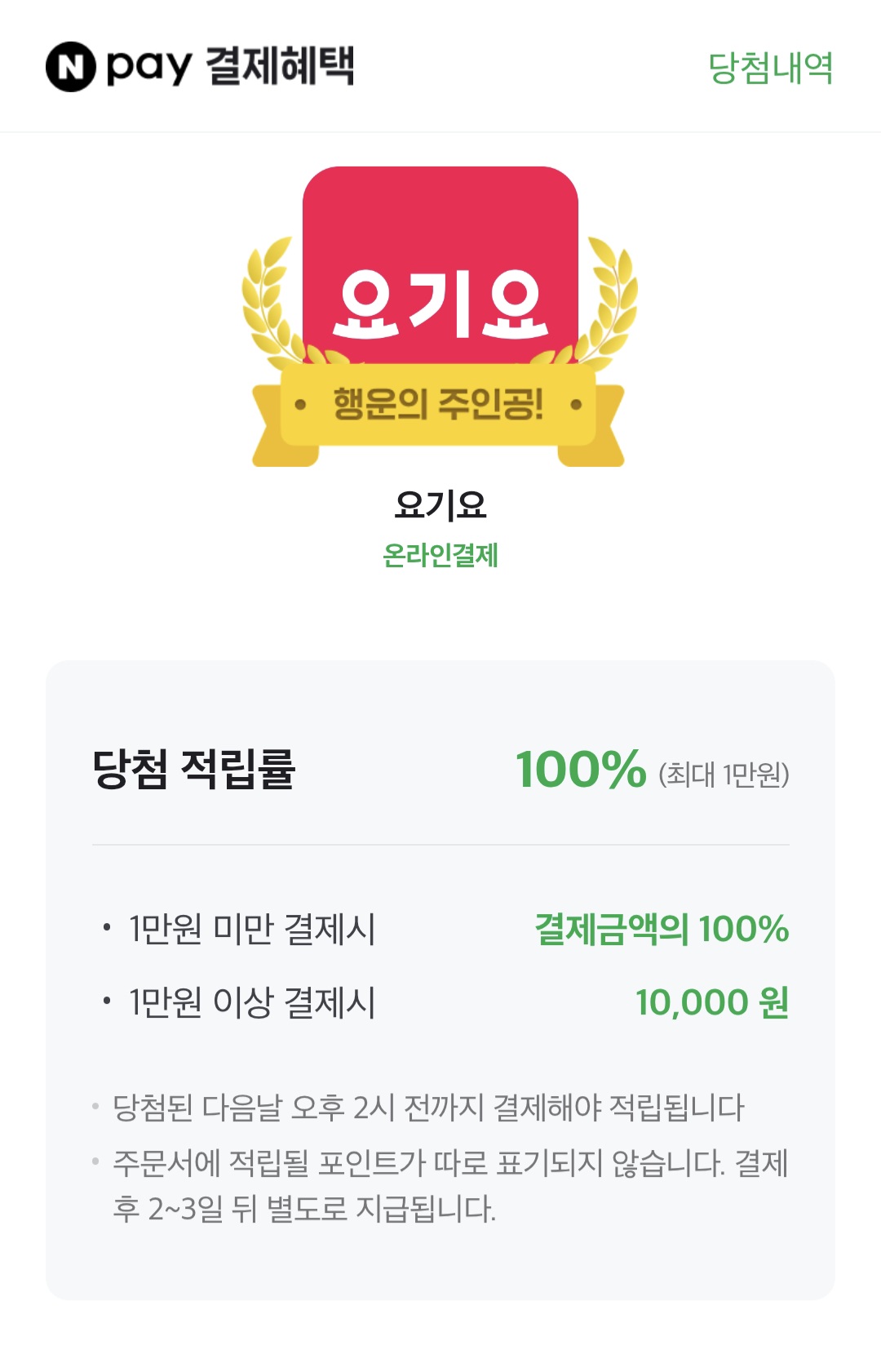Click the green 100% reward rate

coord(582,770)
